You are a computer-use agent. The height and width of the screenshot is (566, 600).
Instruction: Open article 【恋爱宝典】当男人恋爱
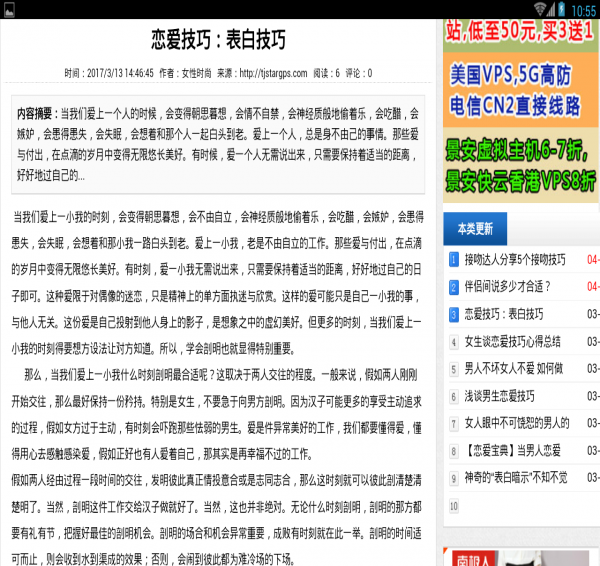tap(512, 450)
